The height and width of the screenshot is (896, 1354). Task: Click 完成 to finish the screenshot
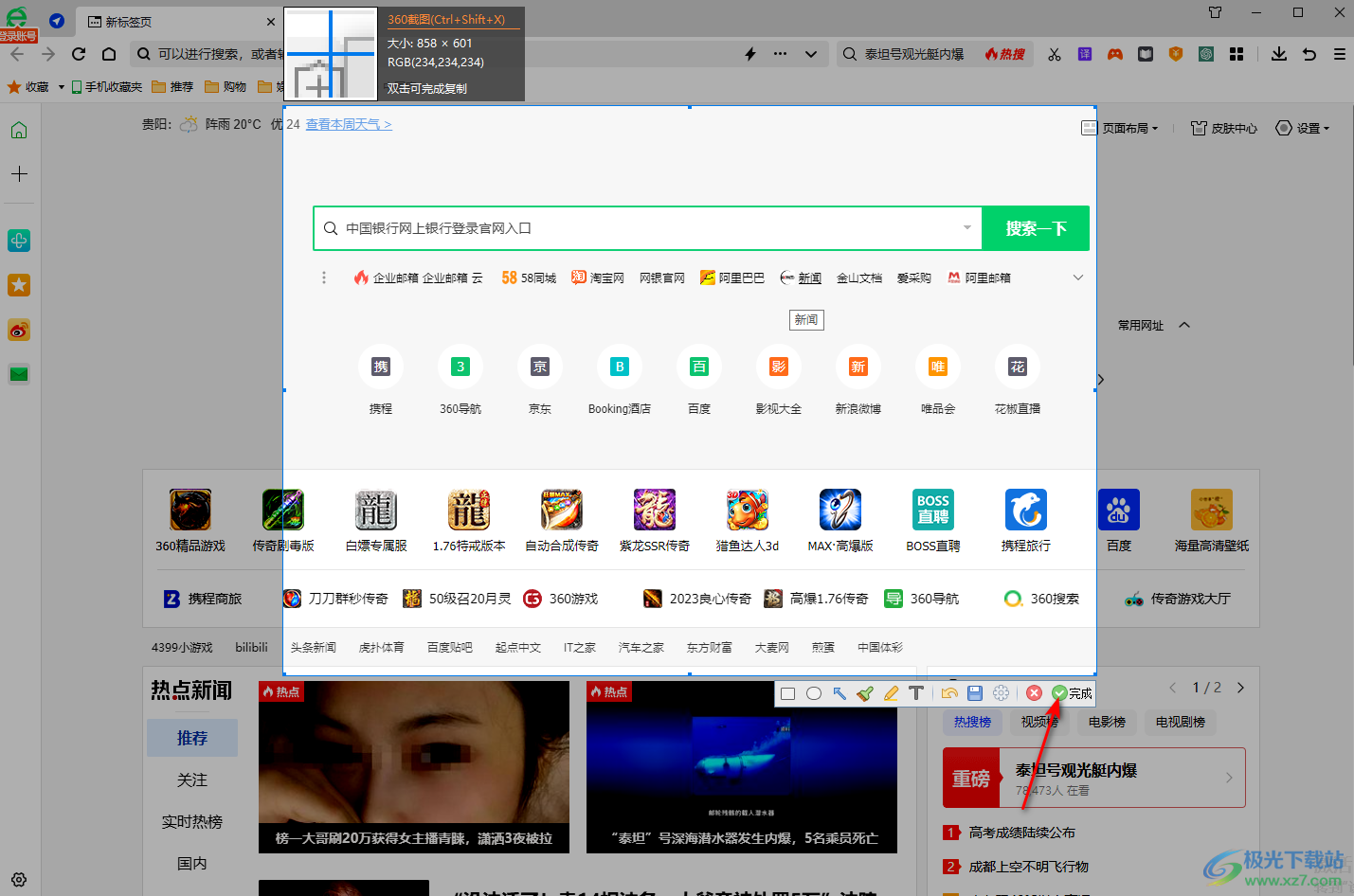pyautogui.click(x=1072, y=693)
